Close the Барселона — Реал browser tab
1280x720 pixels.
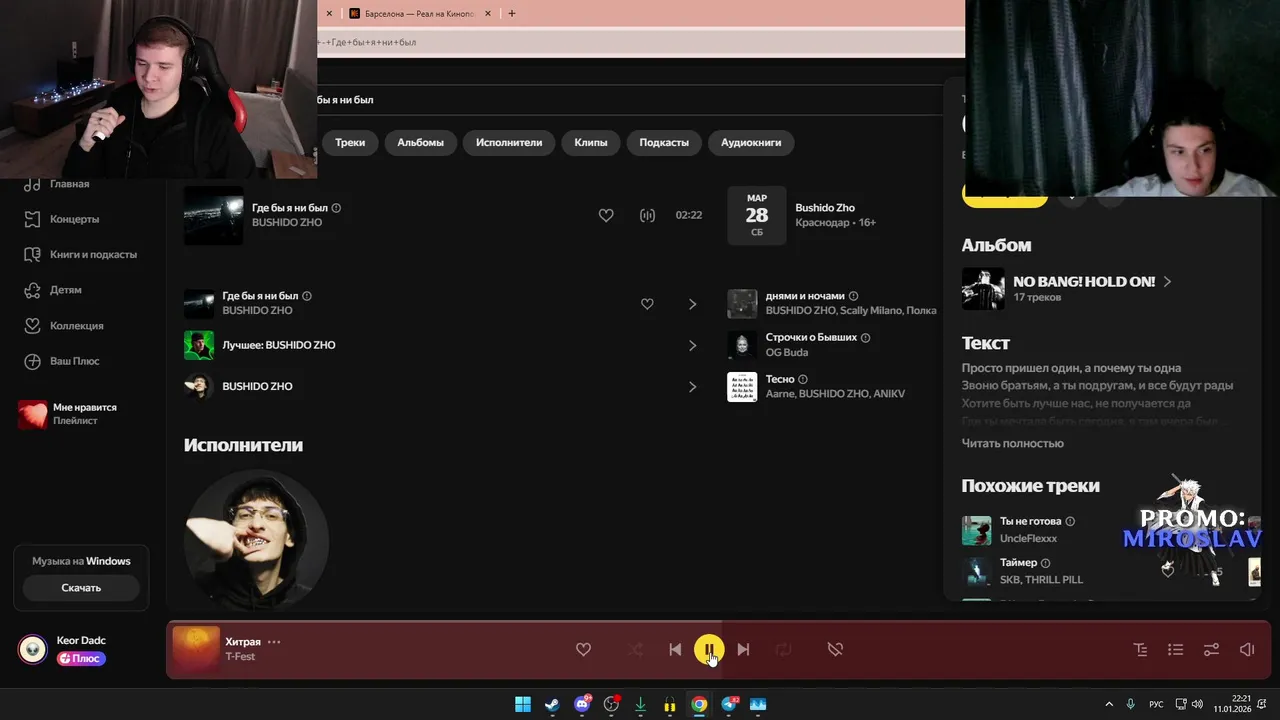tap(488, 13)
